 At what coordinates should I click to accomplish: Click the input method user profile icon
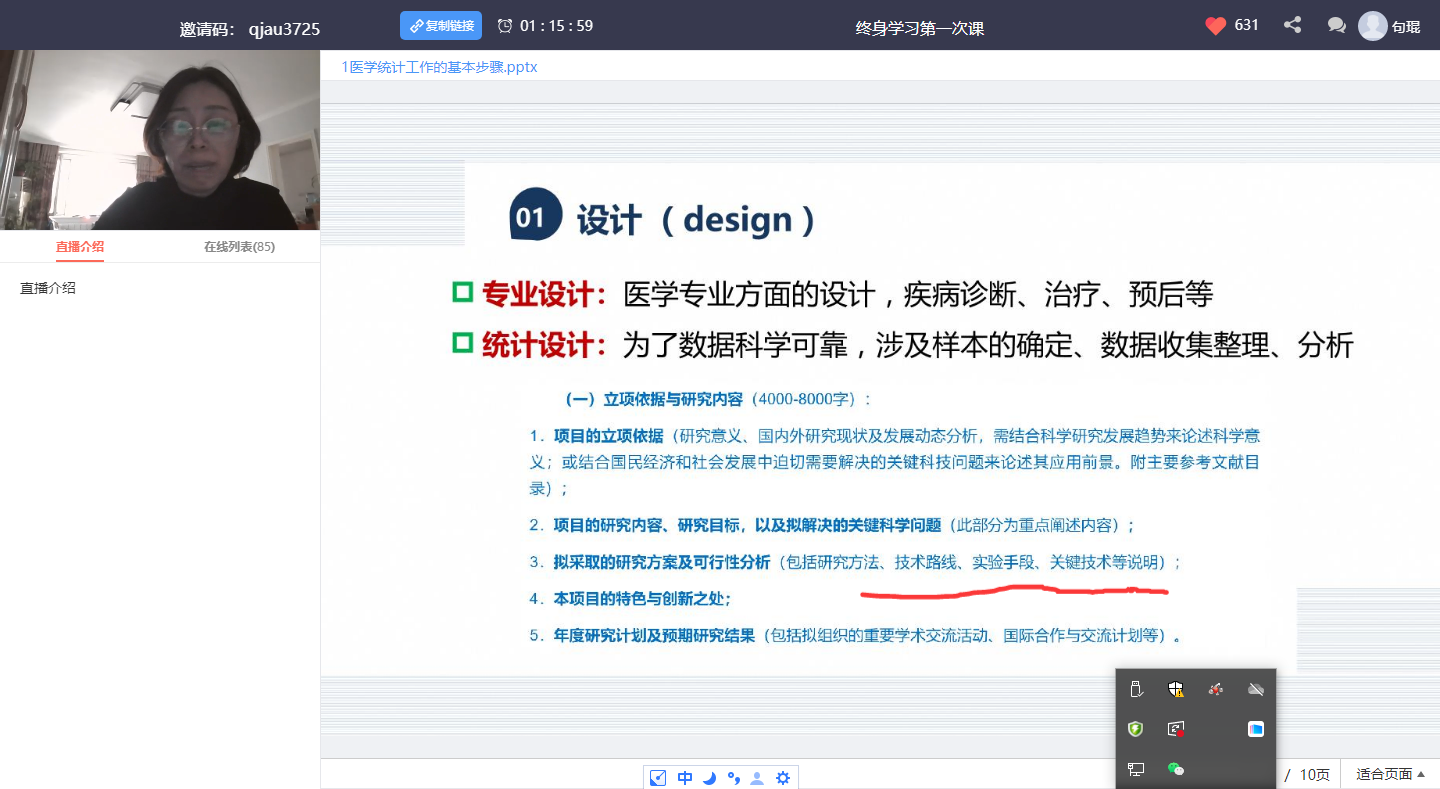757,778
